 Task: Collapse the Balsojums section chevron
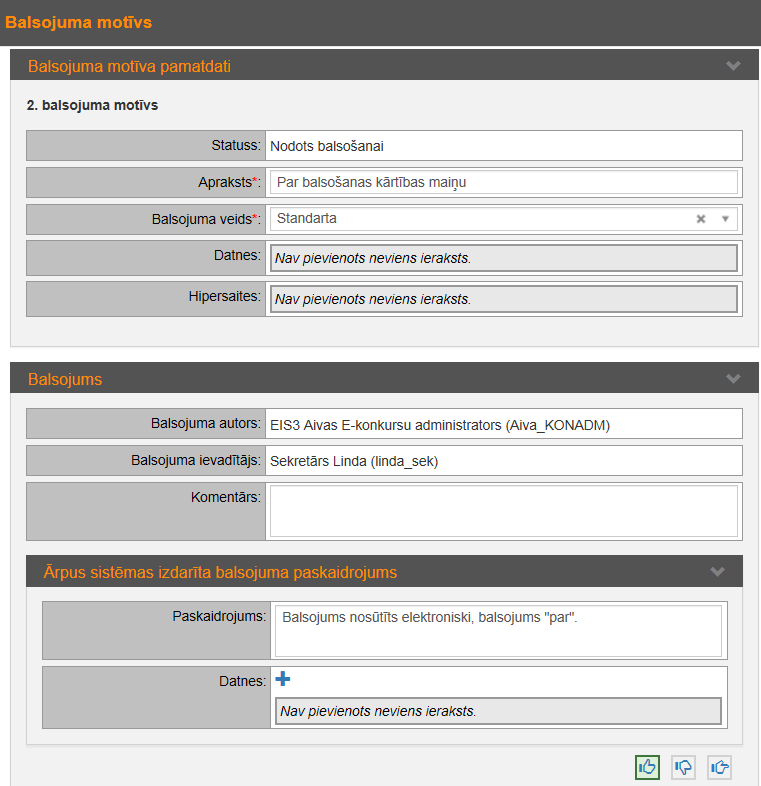[x=733, y=379]
